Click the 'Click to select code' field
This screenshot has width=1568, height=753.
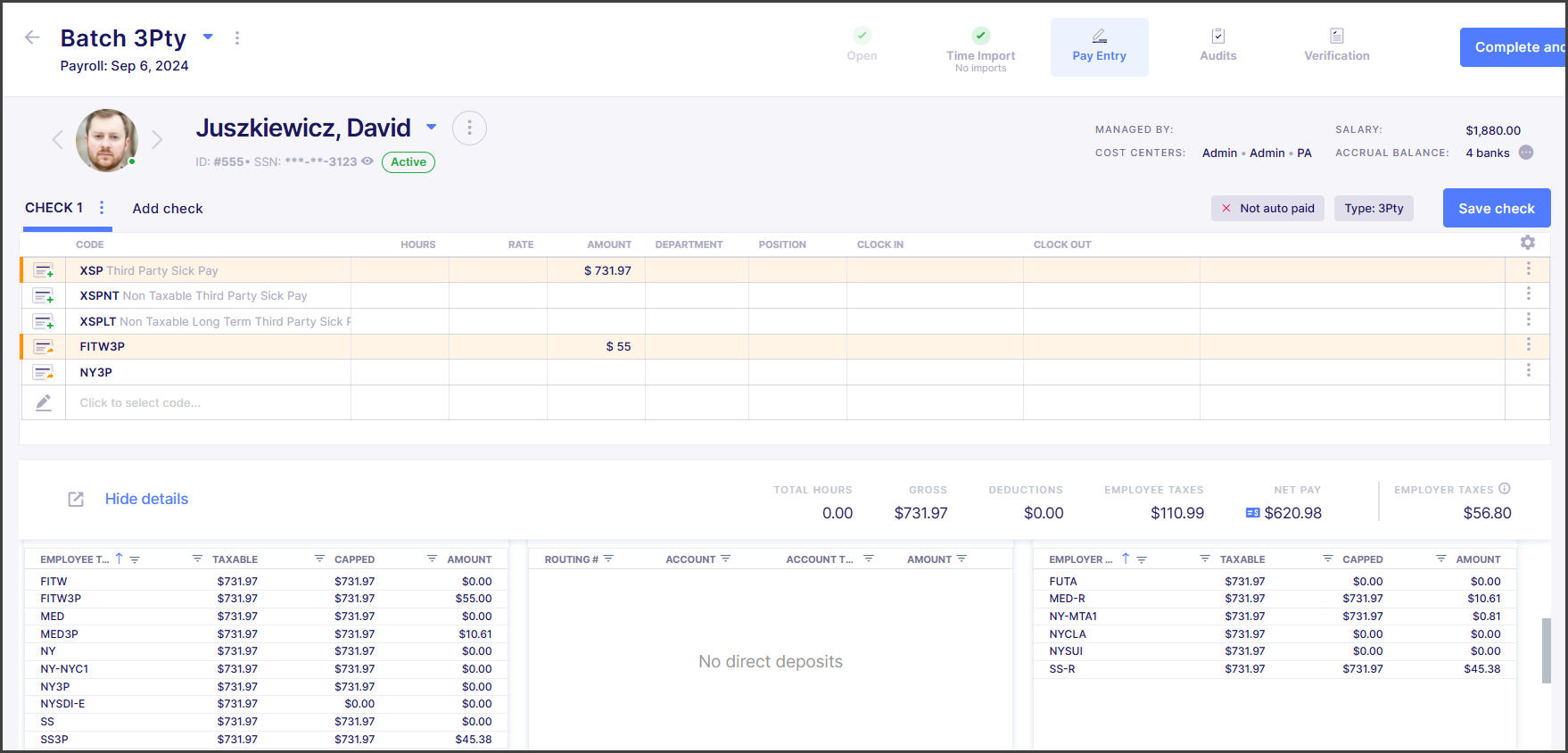click(140, 403)
